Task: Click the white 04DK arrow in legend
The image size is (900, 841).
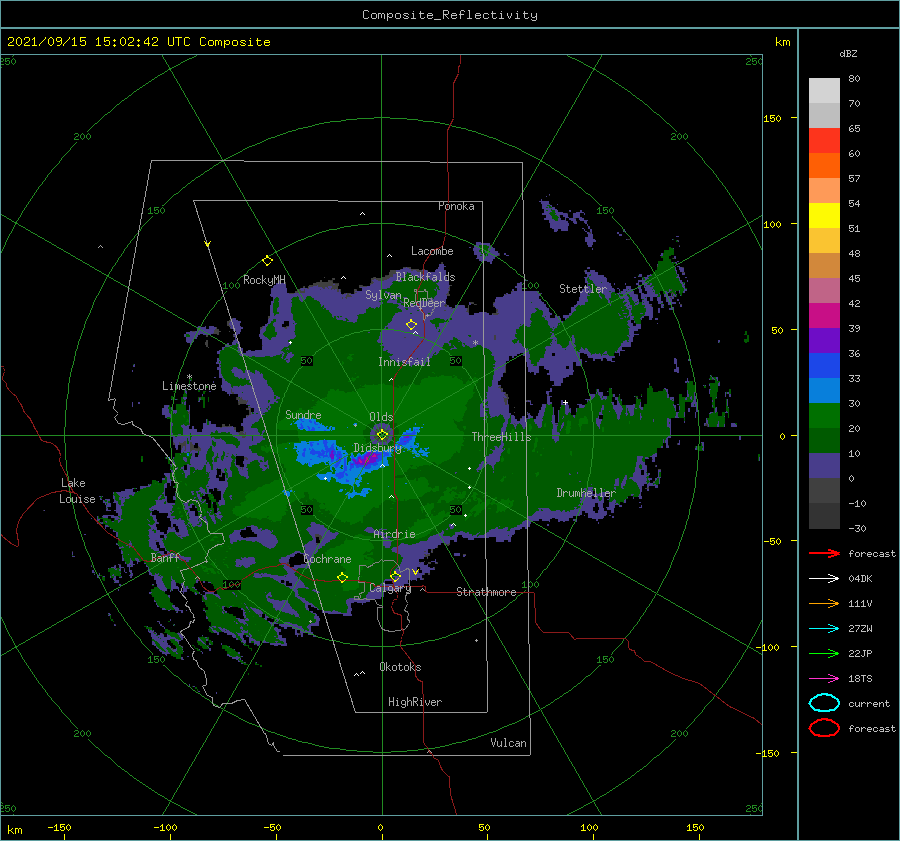Action: point(824,578)
